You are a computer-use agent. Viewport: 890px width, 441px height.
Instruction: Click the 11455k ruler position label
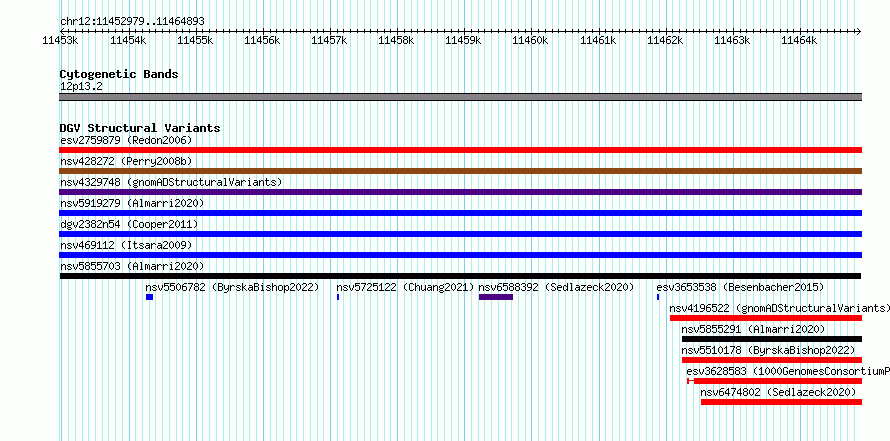point(195,40)
